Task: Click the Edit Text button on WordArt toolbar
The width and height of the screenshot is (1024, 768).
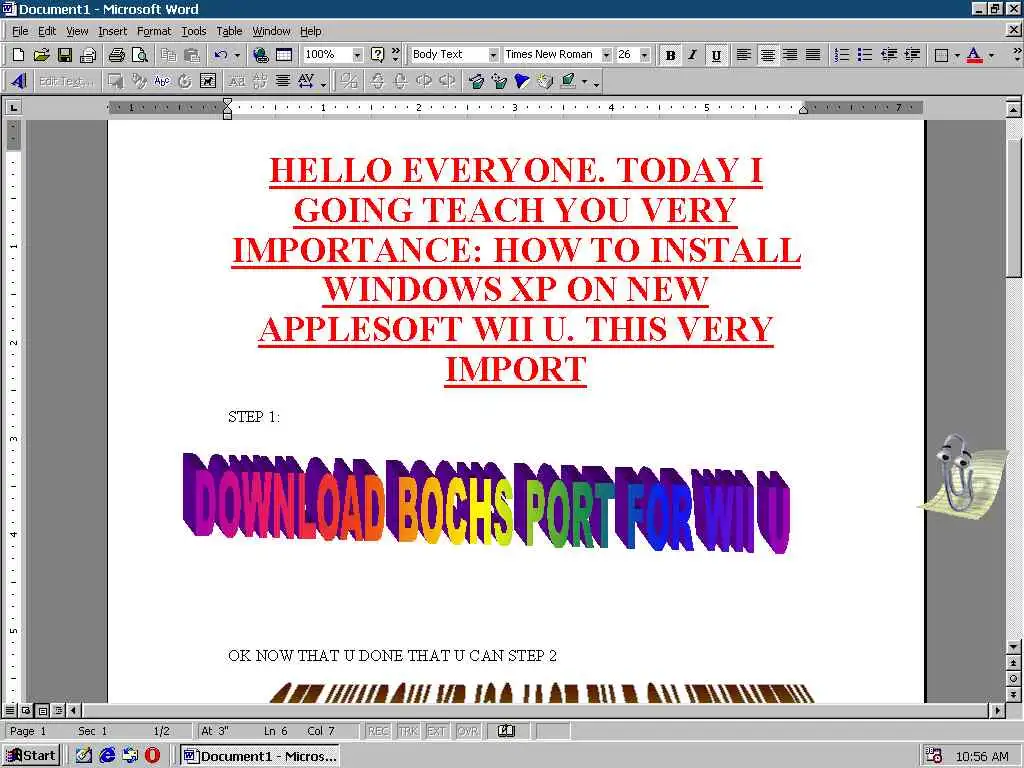Action: coord(65,81)
